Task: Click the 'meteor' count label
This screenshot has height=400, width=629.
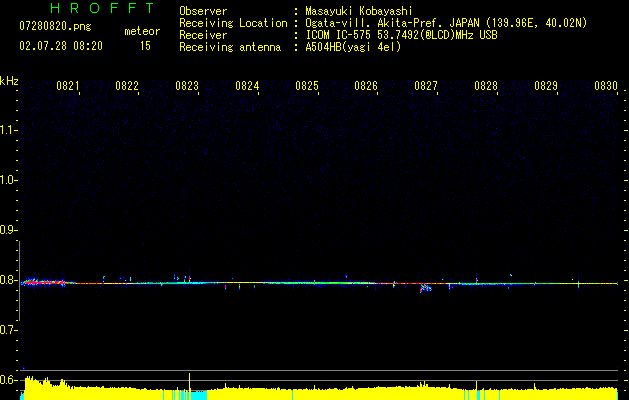Action: tap(142, 31)
